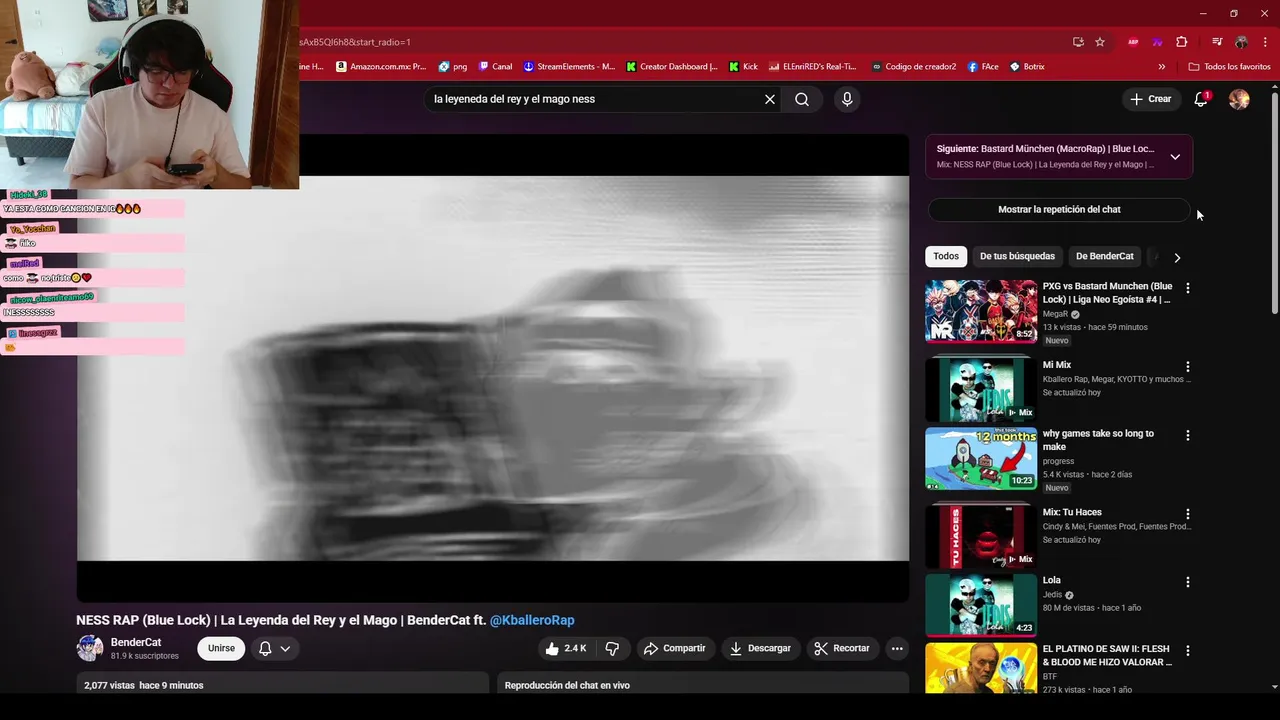Click the video title 'Lola'
The height and width of the screenshot is (720, 1280).
pyautogui.click(x=1052, y=580)
